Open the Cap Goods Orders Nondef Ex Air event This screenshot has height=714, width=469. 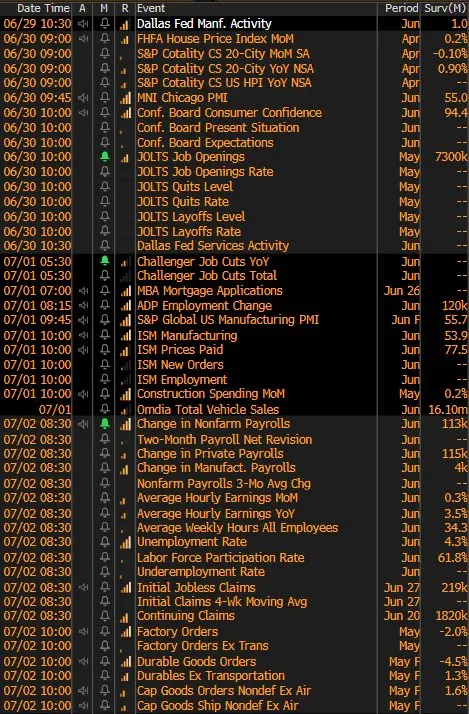[x=224, y=691]
